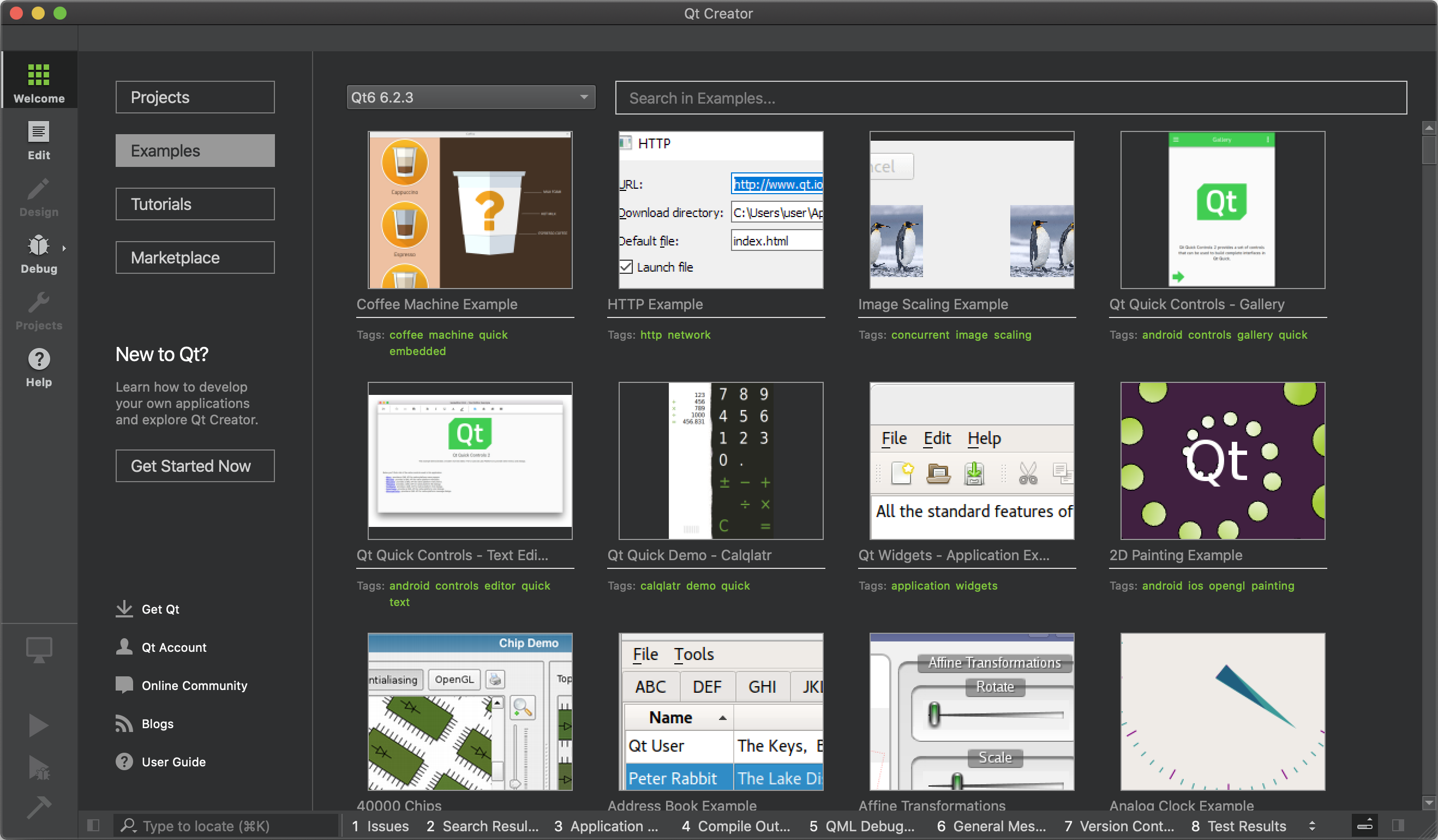Click the scrollbar up arrow

tap(1428, 128)
